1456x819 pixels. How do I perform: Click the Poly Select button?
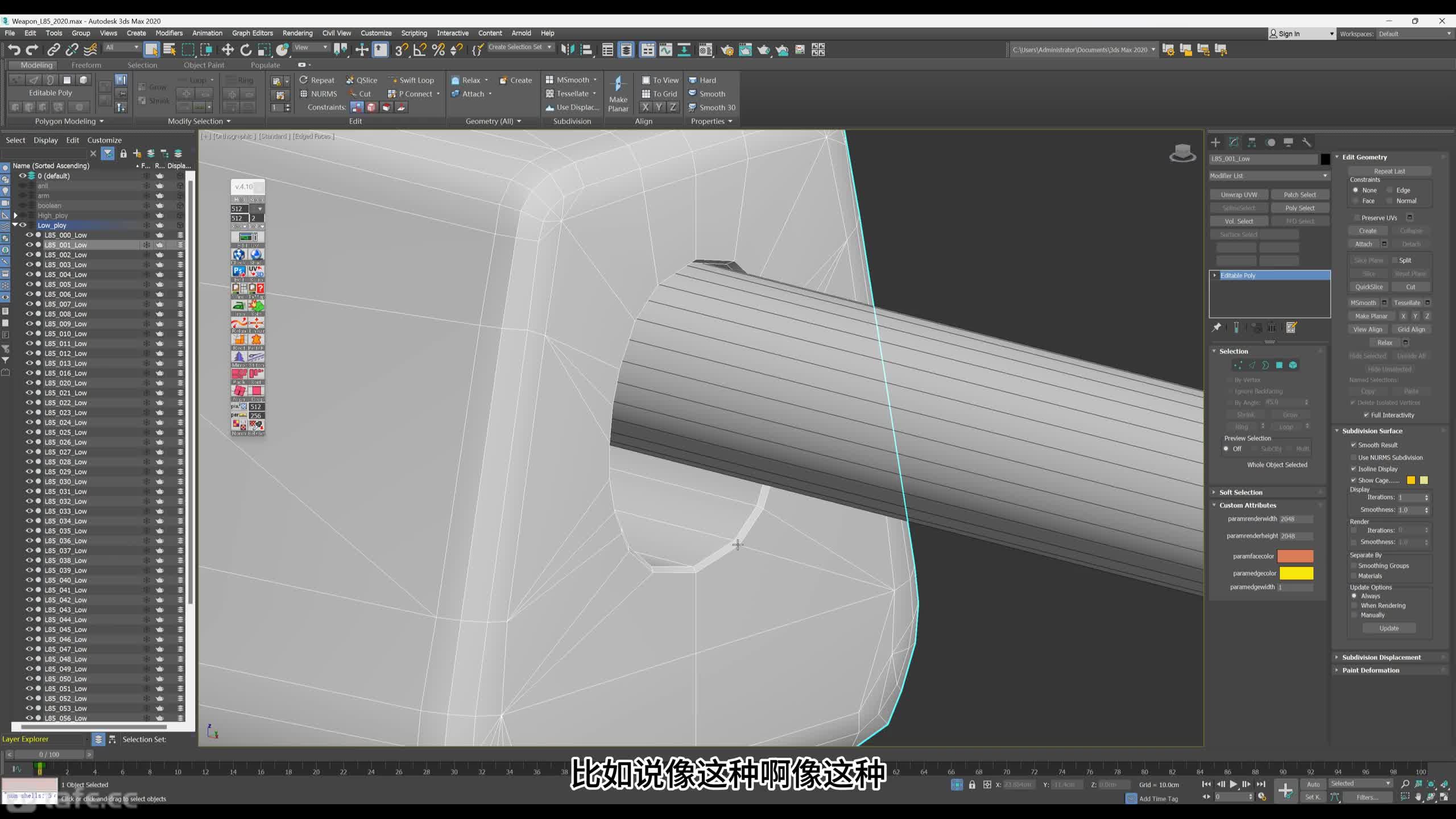point(1300,208)
